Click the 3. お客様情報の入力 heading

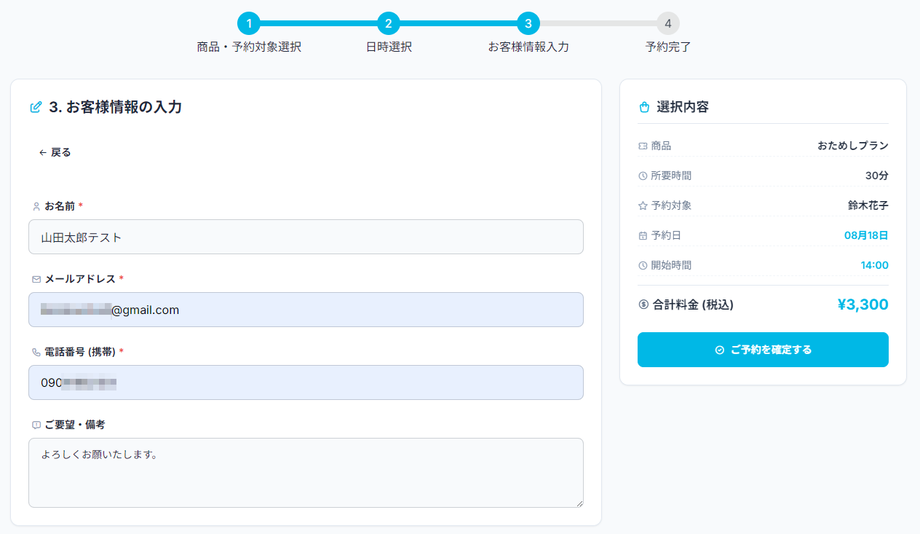[x=115, y=107]
